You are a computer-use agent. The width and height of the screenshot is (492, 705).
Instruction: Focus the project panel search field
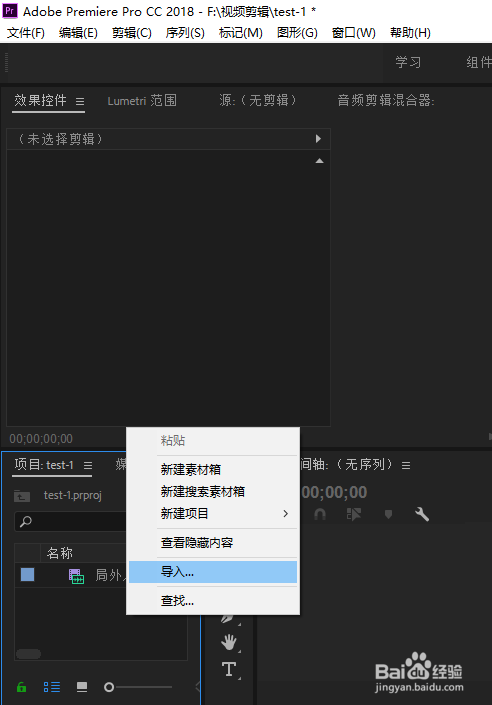(71, 522)
